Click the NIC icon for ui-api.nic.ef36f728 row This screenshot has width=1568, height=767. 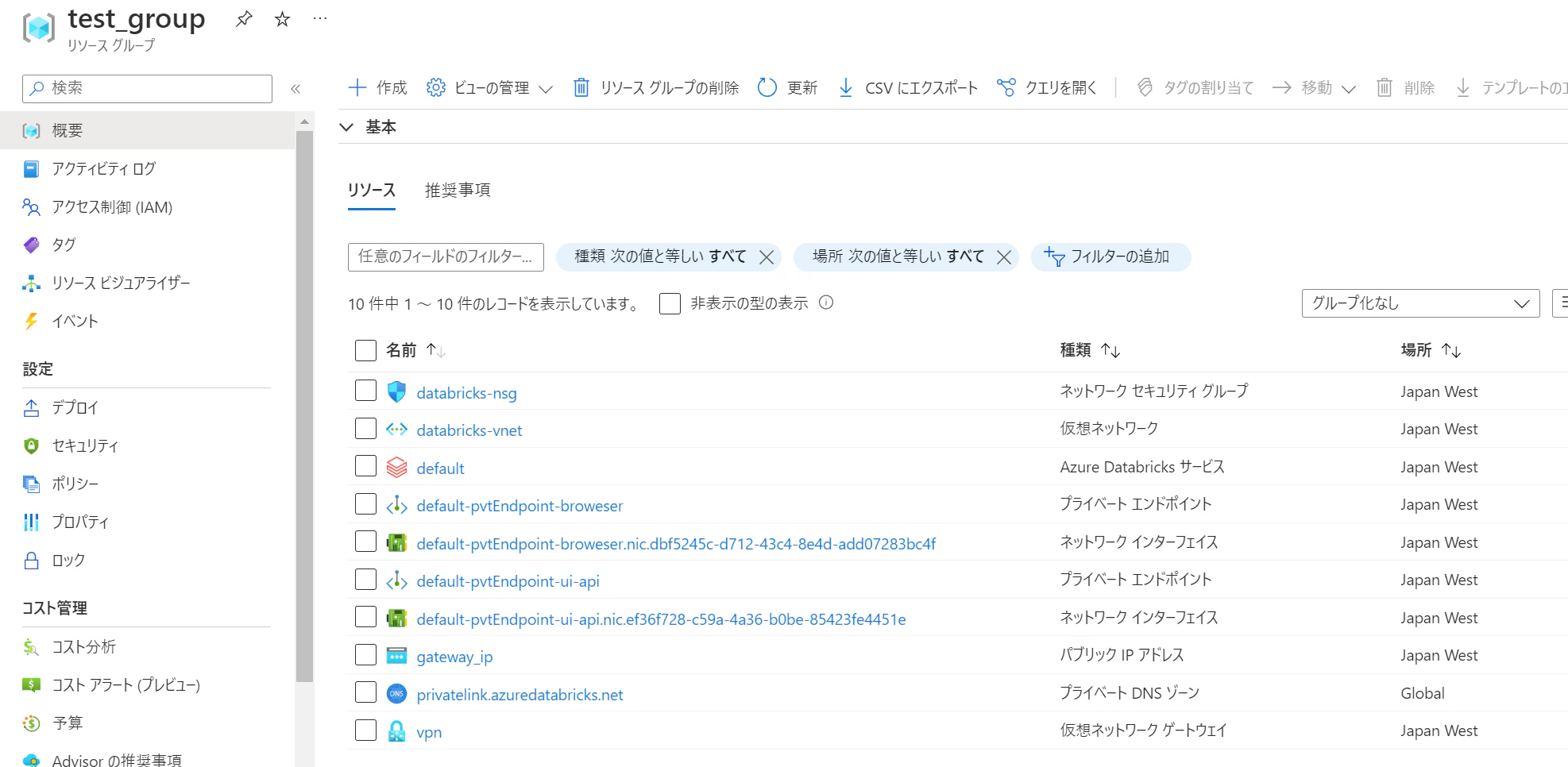click(396, 618)
